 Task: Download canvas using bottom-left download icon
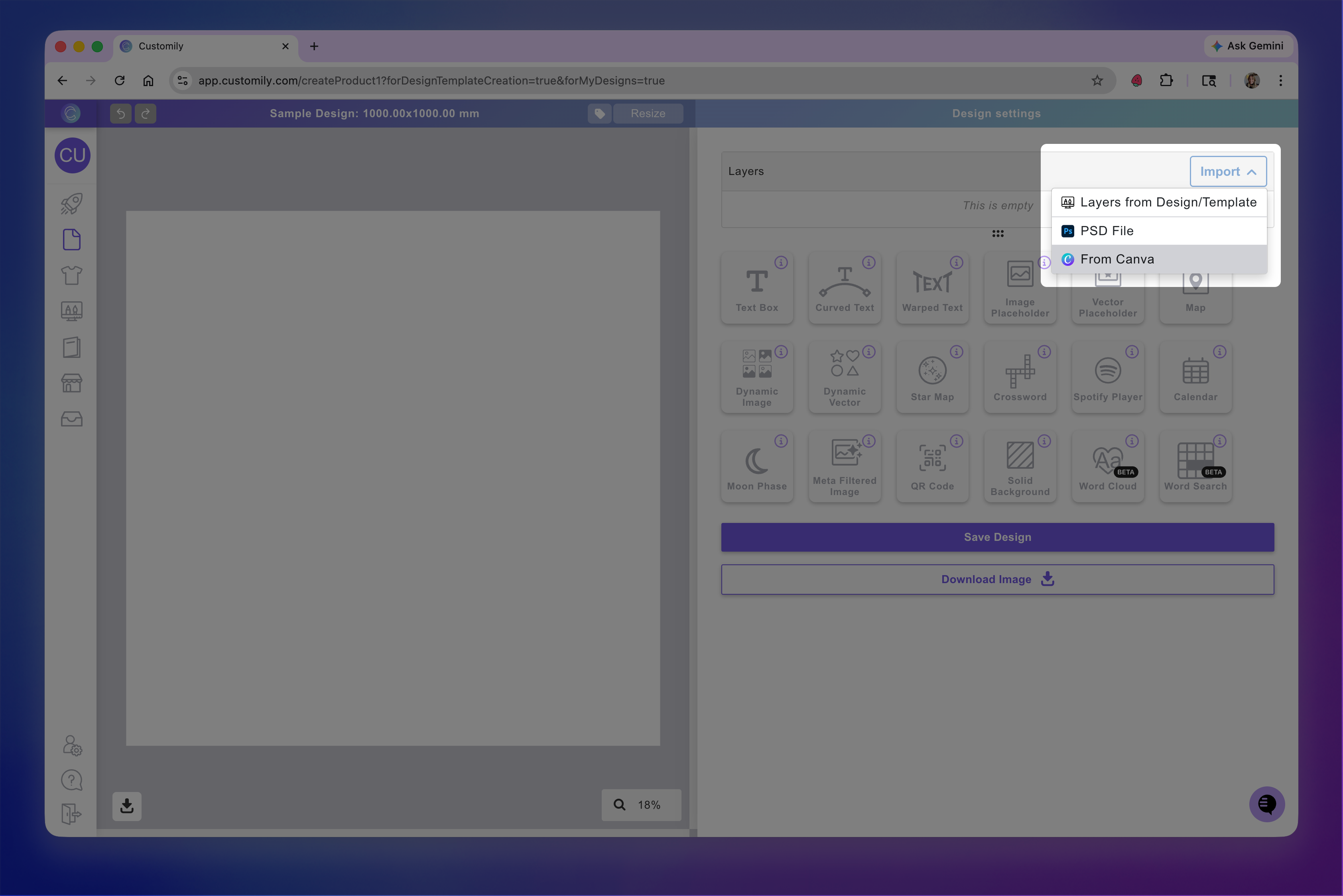[x=127, y=806]
